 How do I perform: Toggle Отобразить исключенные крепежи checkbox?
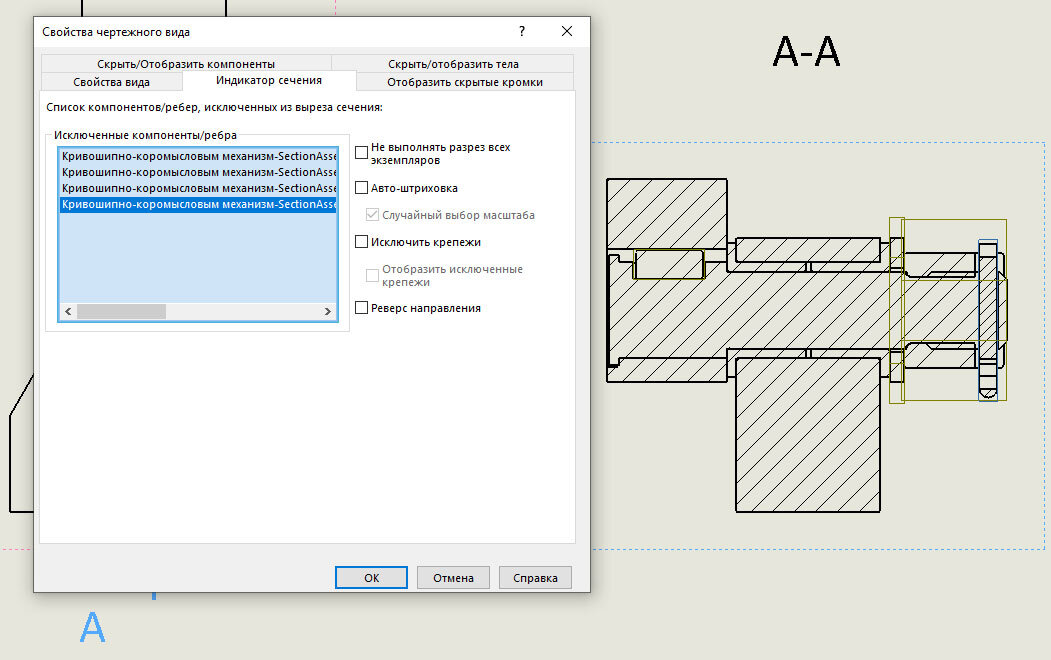(372, 275)
